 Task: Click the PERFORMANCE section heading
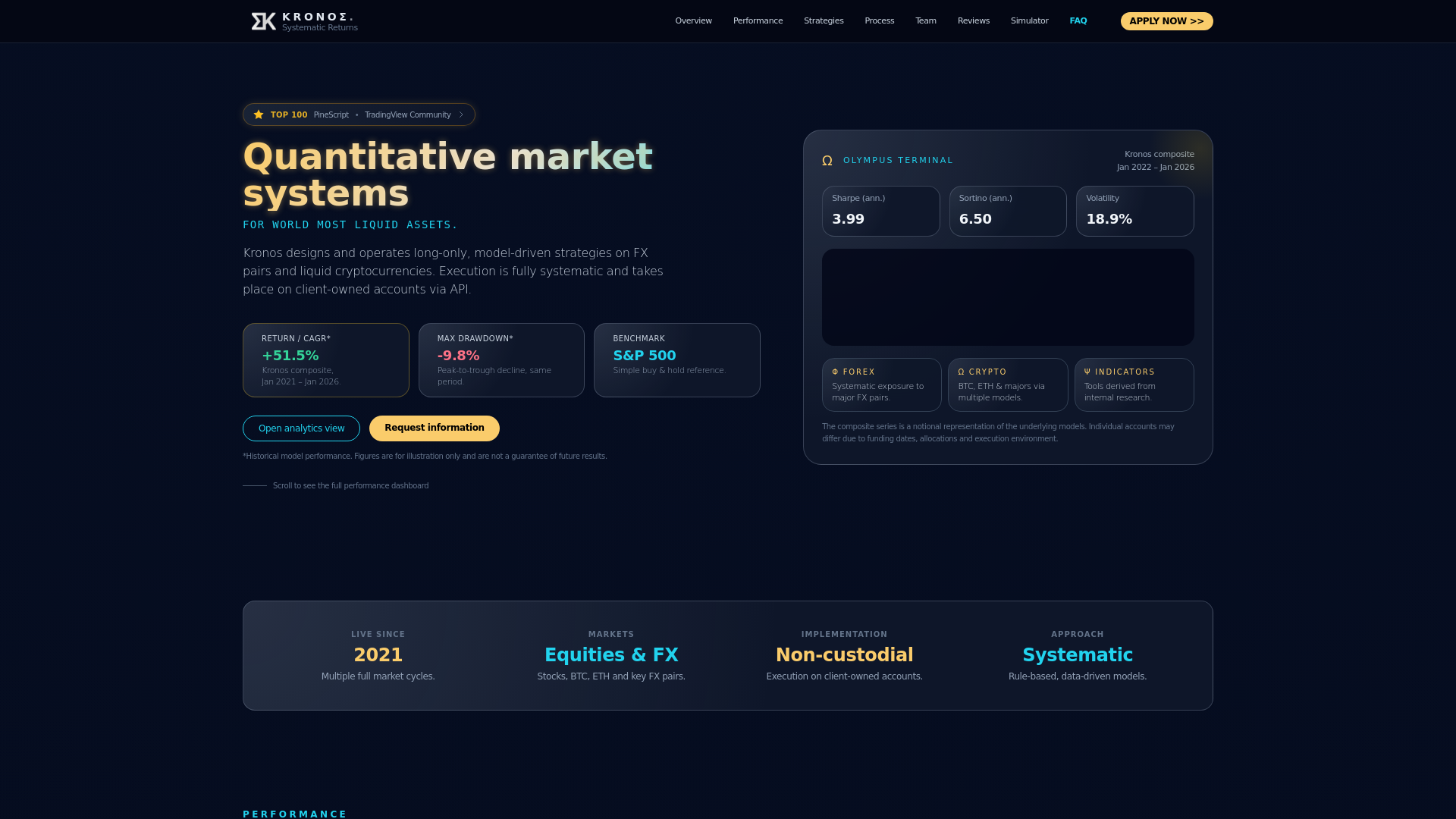[295, 814]
